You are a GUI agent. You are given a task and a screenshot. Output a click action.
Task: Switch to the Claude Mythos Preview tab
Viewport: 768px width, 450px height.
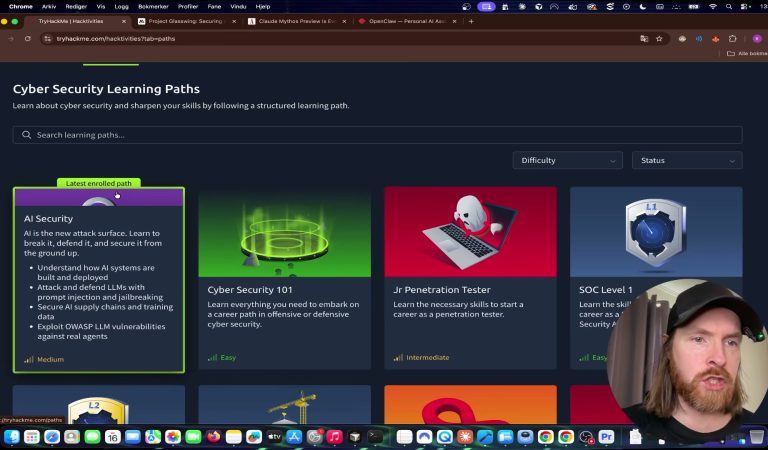tap(297, 21)
